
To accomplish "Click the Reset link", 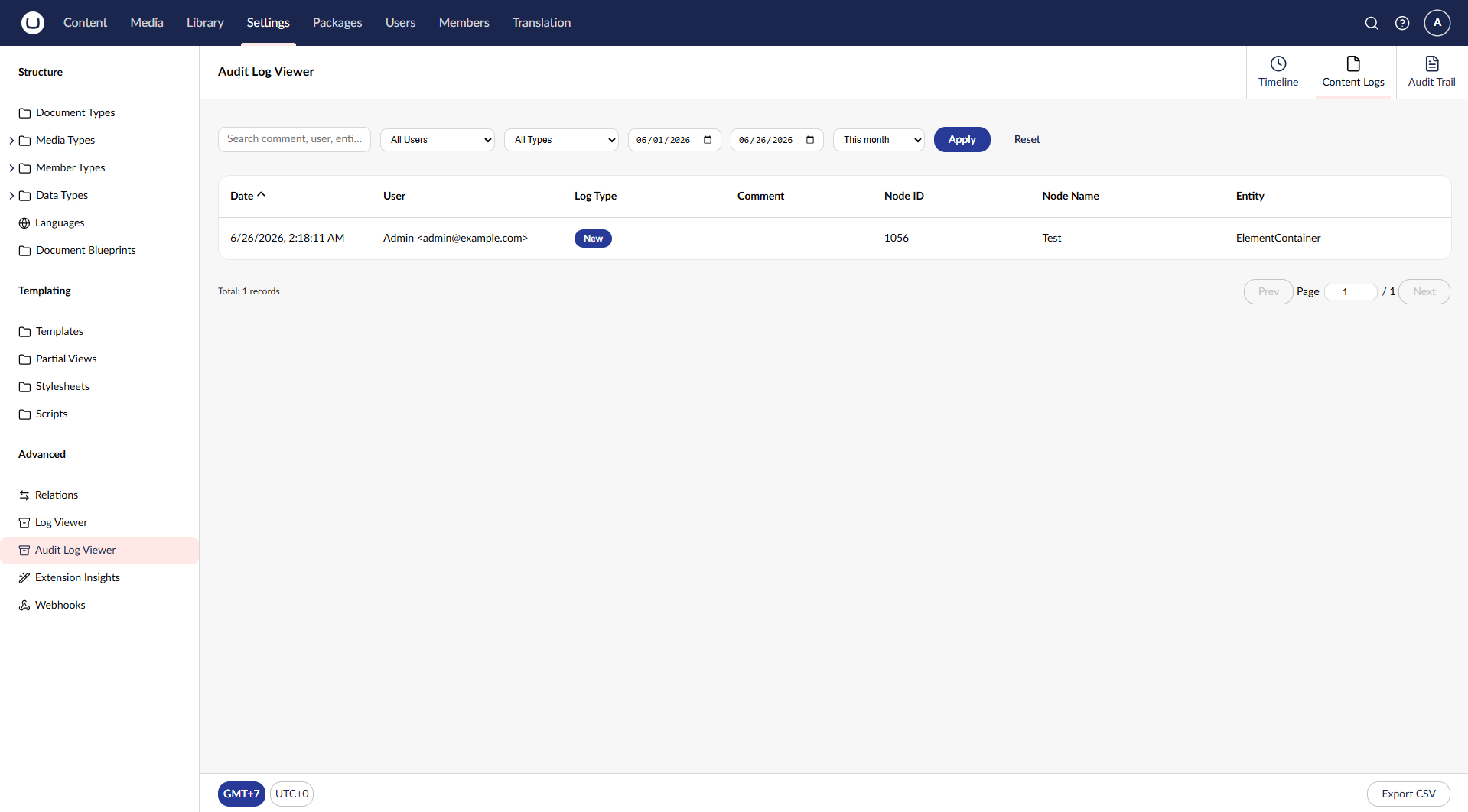I will pyautogui.click(x=1027, y=140).
